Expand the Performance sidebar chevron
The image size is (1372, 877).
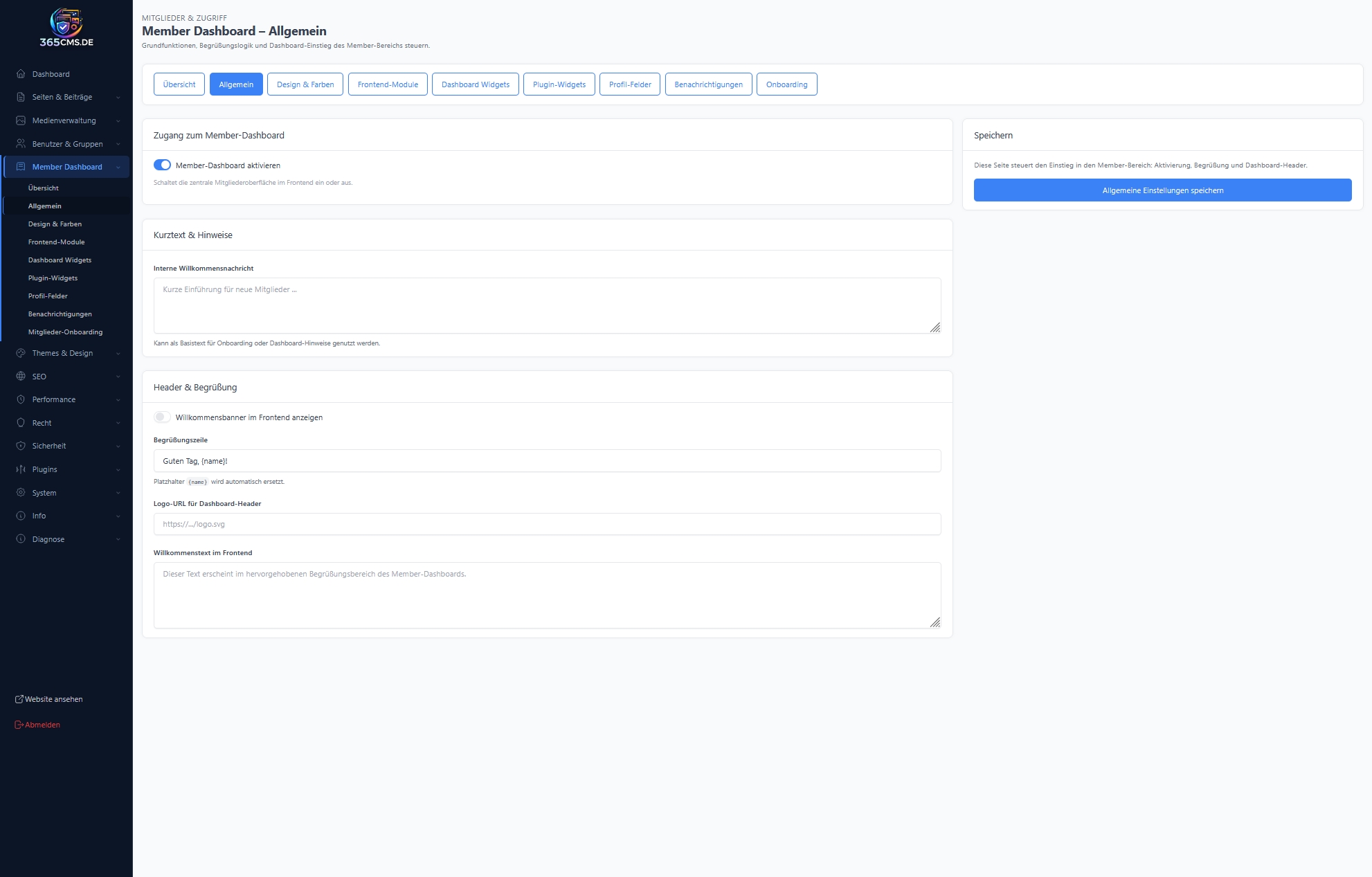coord(118,400)
